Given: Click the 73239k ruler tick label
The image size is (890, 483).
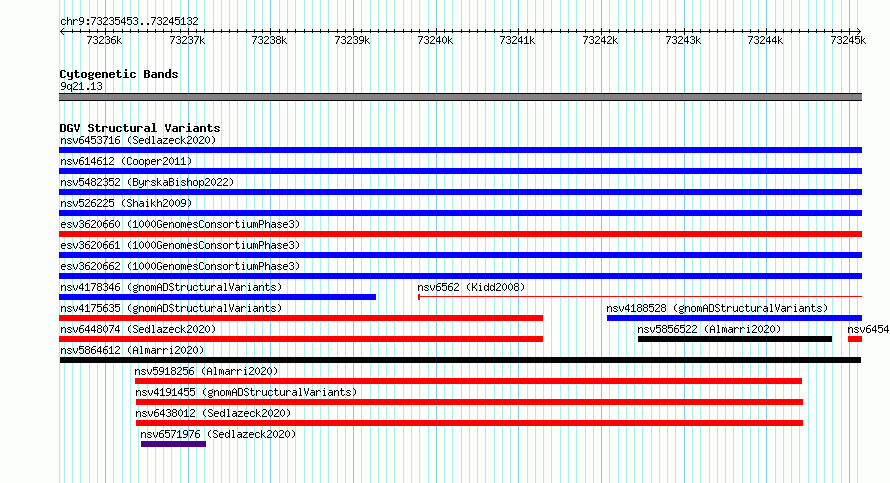Looking at the screenshot, I should (352, 40).
